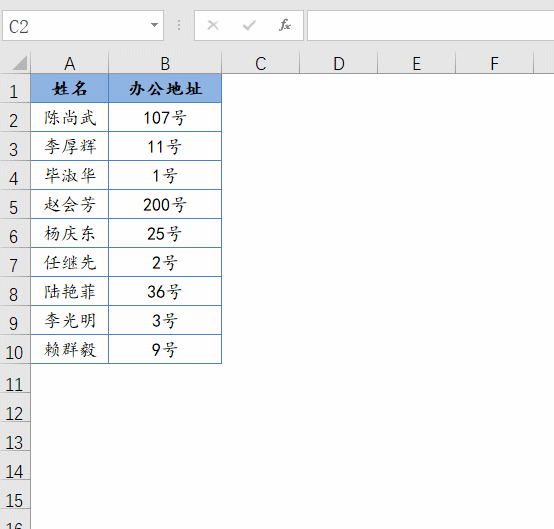Select row 1 header
The width and height of the screenshot is (554, 529).
(15, 89)
